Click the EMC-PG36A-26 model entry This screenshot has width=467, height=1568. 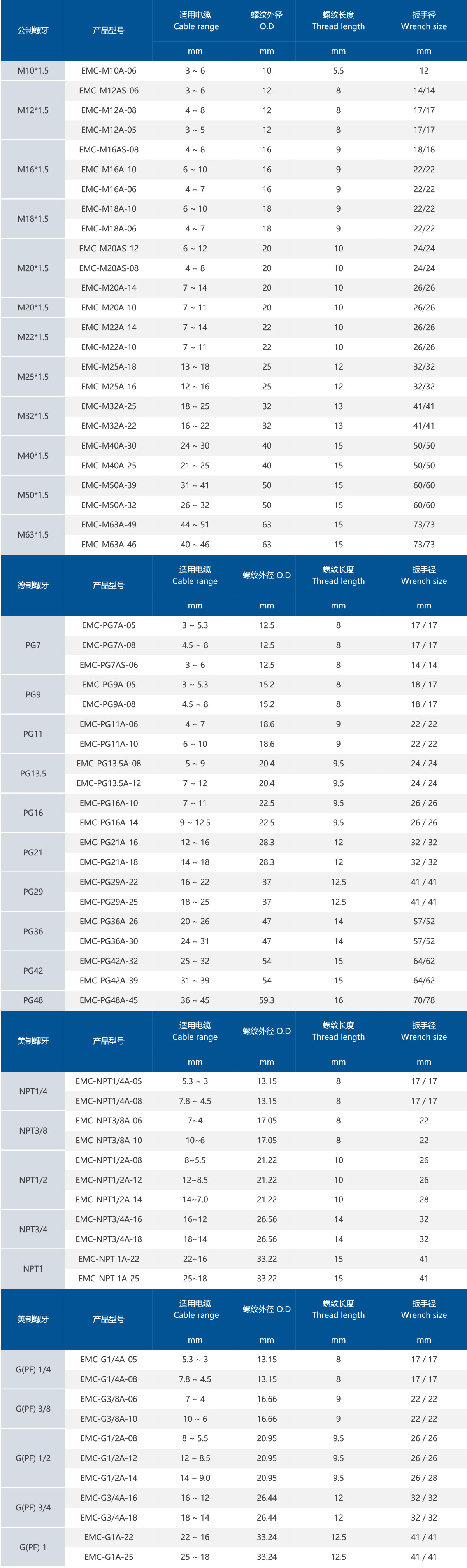click(x=108, y=922)
